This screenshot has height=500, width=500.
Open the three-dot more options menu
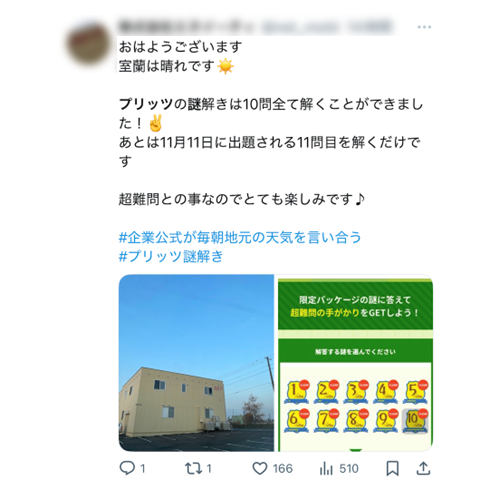424,27
